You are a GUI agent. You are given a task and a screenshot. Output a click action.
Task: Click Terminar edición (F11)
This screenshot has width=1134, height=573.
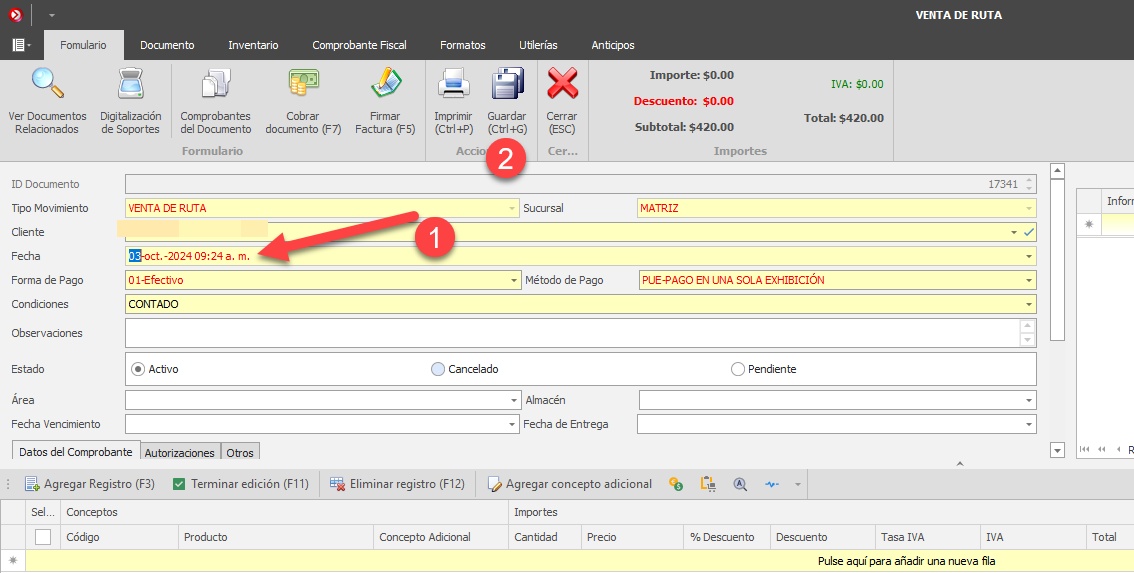(241, 484)
